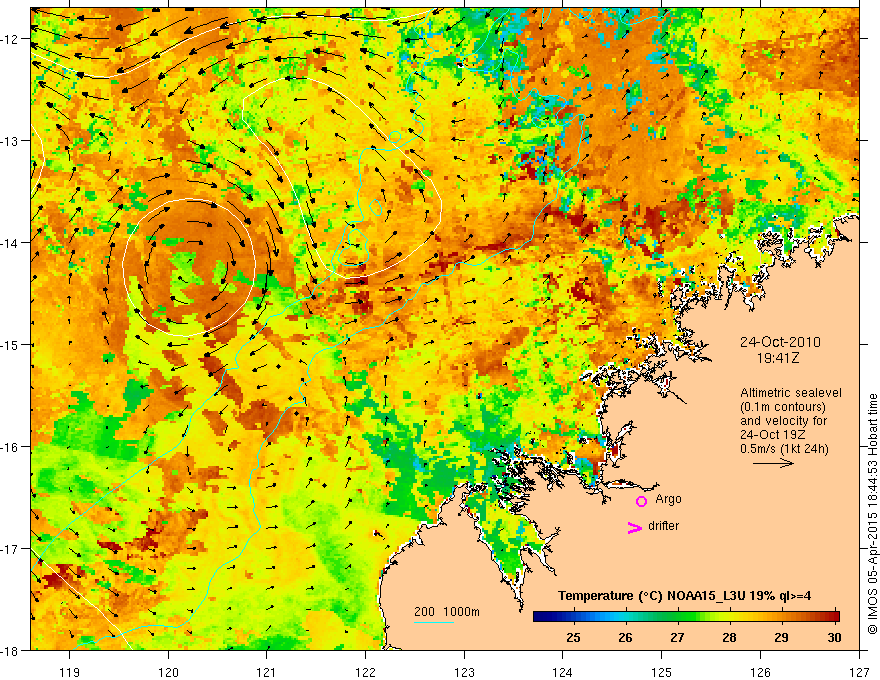
Task: Click the 'Argo' legend label
Action: [x=668, y=499]
